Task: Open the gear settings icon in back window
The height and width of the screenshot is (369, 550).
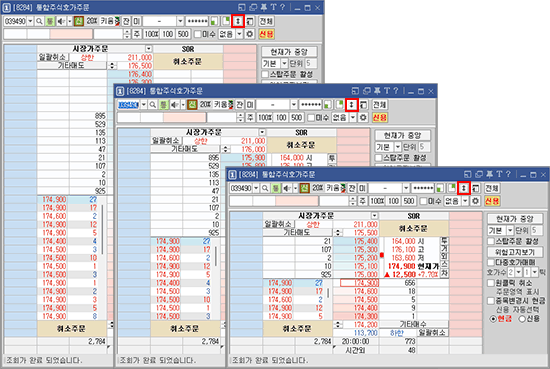Action: click(x=249, y=34)
